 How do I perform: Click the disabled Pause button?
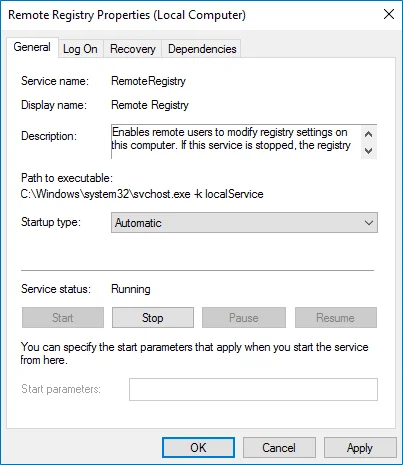[244, 318]
